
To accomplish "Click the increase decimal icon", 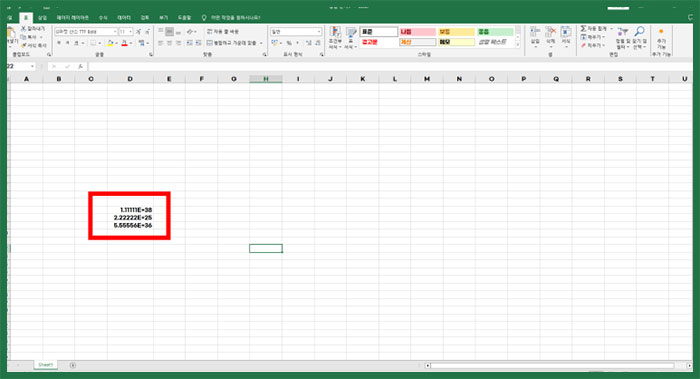I will 309,43.
